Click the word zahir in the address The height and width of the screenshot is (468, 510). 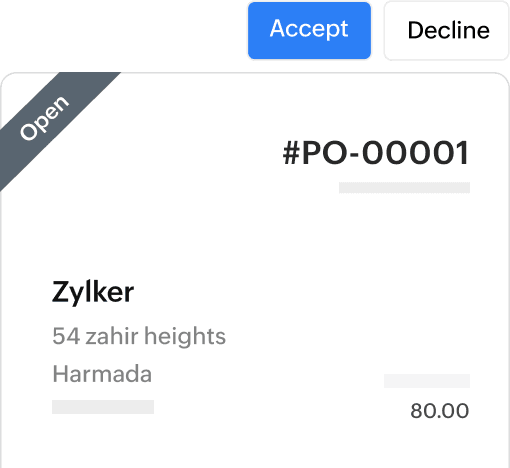coord(112,335)
